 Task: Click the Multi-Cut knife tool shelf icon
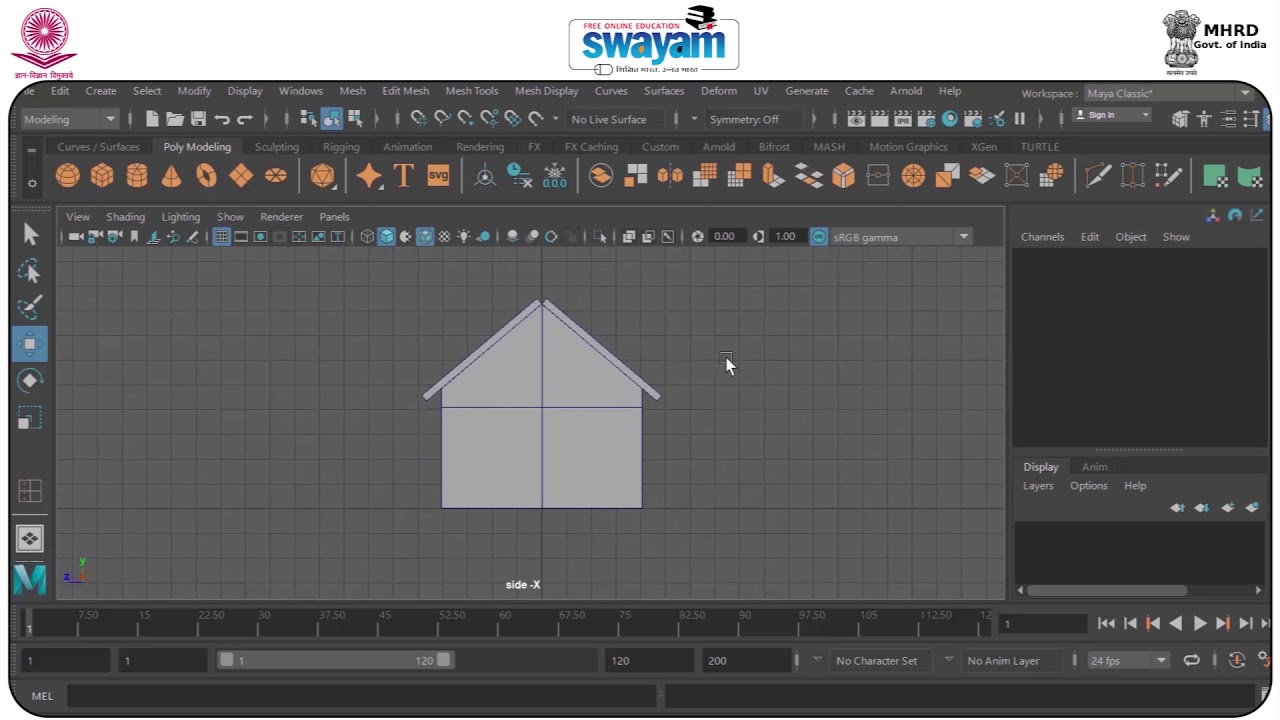pyautogui.click(x=1098, y=177)
